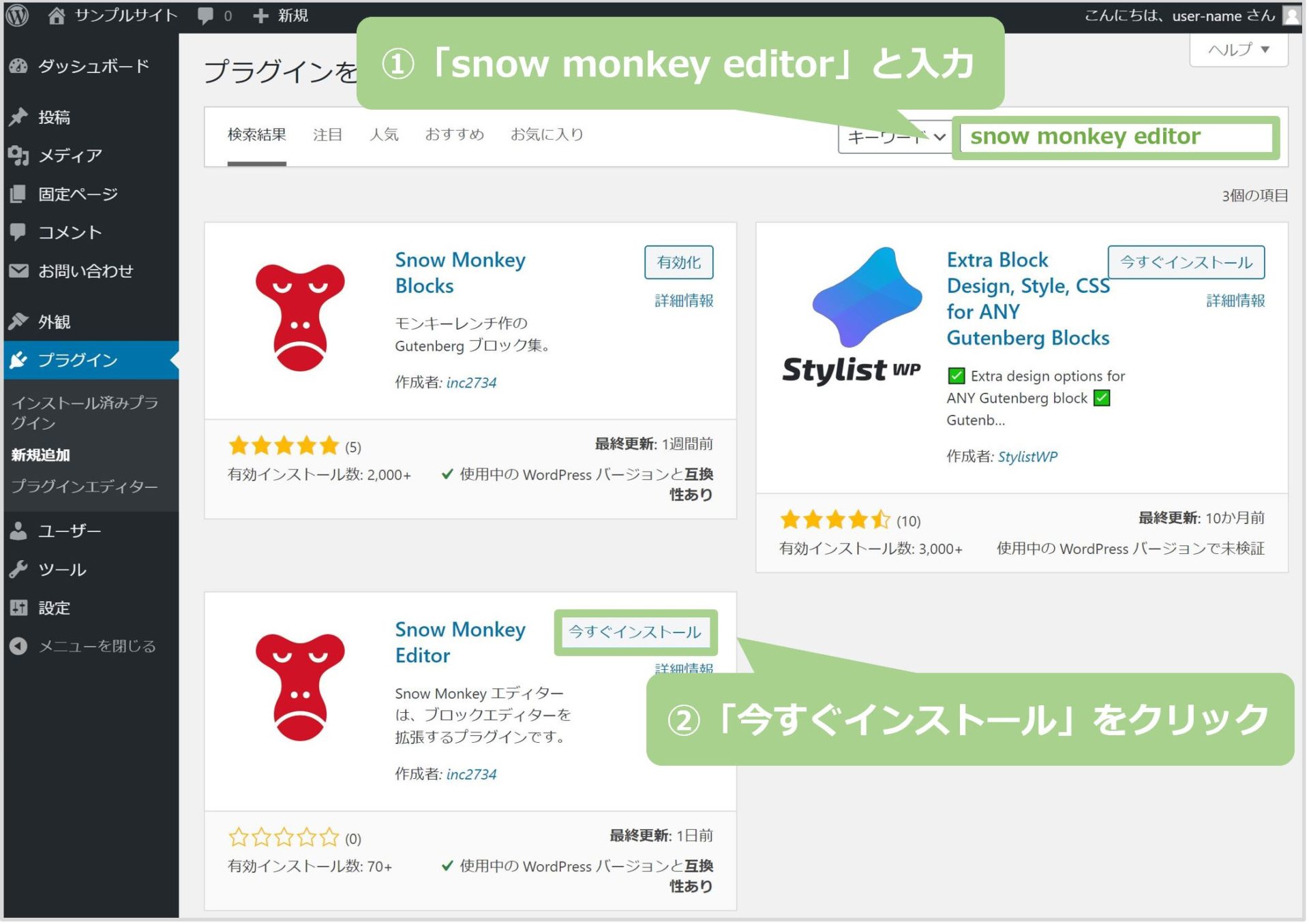
Task: Open the user avatar at top right
Action: click(x=1292, y=15)
